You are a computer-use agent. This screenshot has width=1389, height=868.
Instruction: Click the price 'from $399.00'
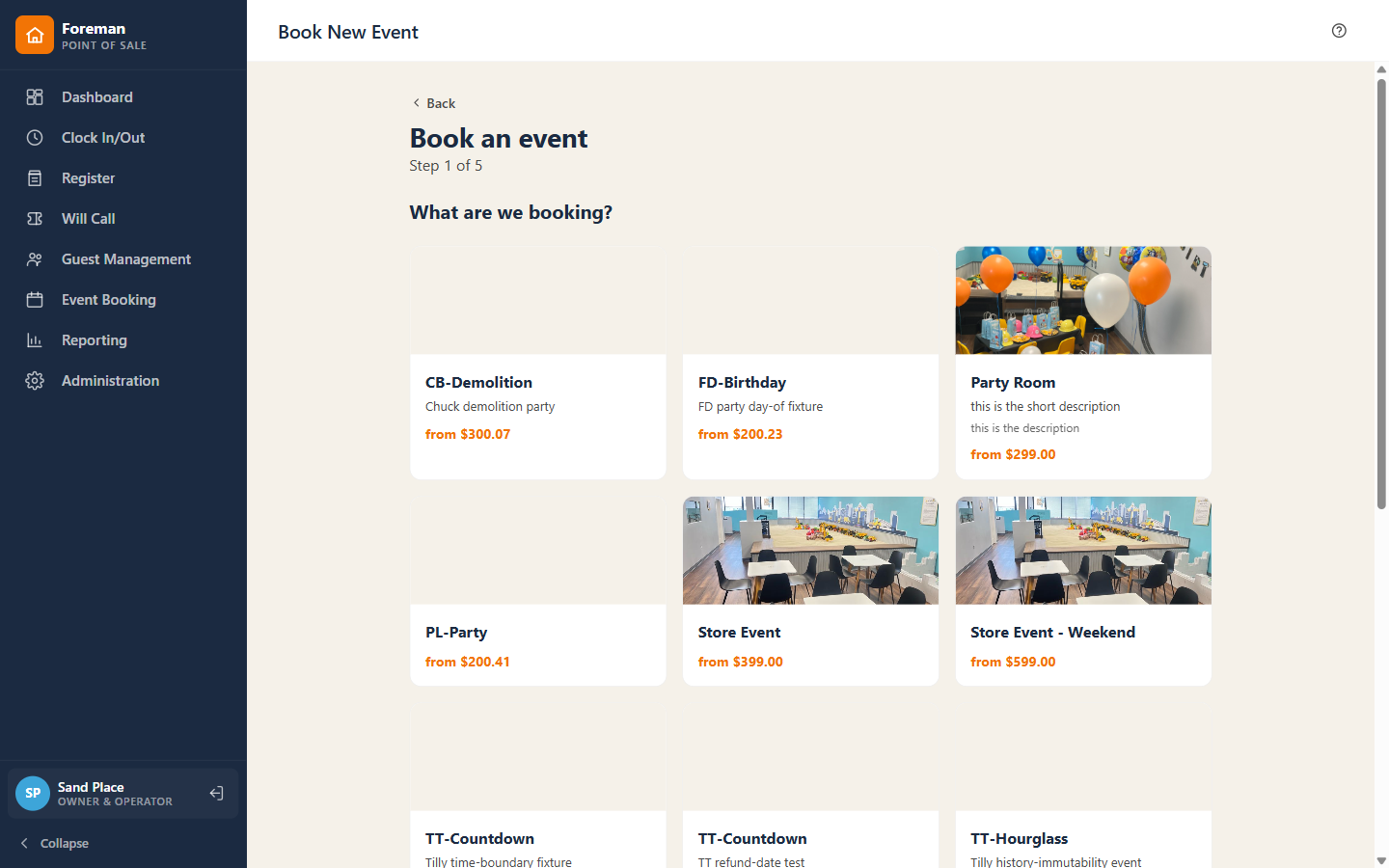pos(740,662)
